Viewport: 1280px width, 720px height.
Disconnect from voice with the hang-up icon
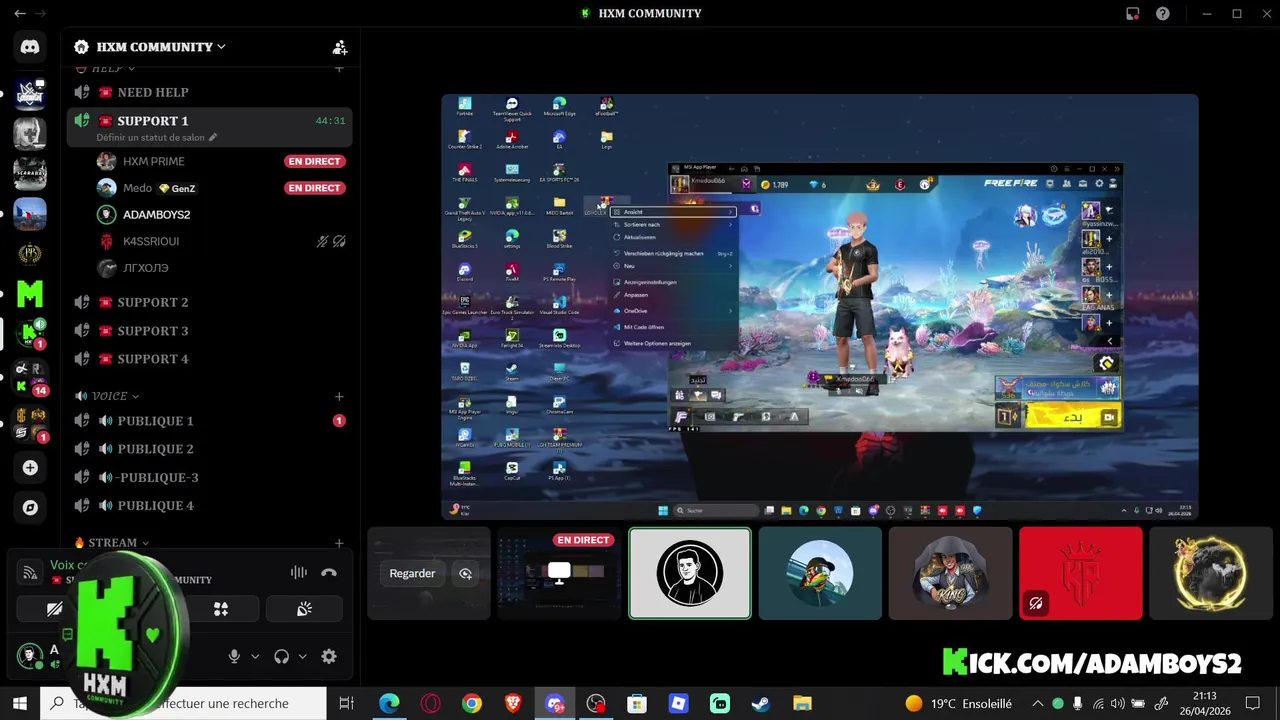[329, 573]
